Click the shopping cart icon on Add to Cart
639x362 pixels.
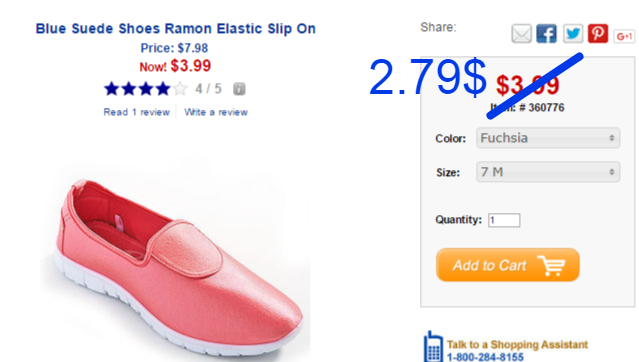click(x=551, y=265)
